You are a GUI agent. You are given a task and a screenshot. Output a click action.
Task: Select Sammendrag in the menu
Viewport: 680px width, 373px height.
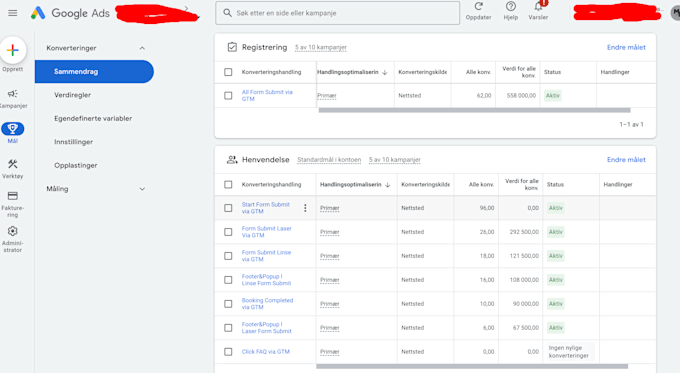[x=94, y=72]
